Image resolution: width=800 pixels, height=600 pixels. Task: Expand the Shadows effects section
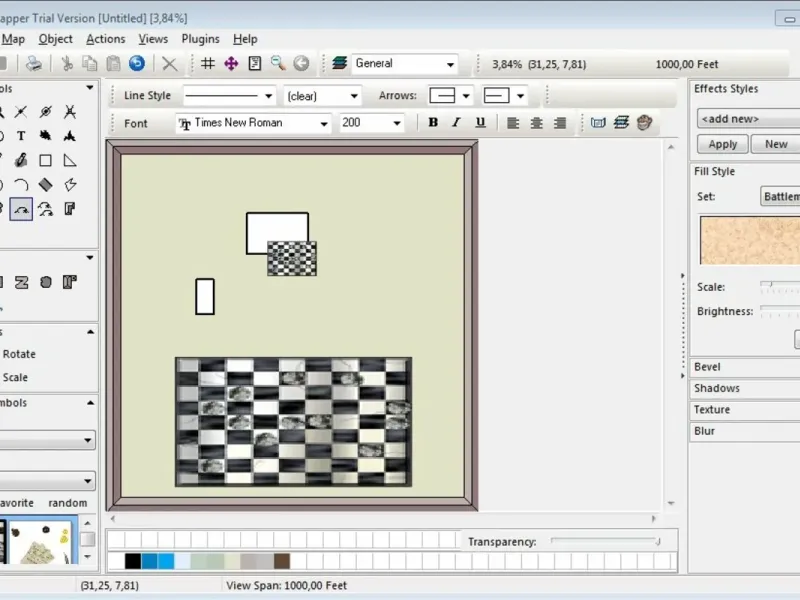coord(745,388)
